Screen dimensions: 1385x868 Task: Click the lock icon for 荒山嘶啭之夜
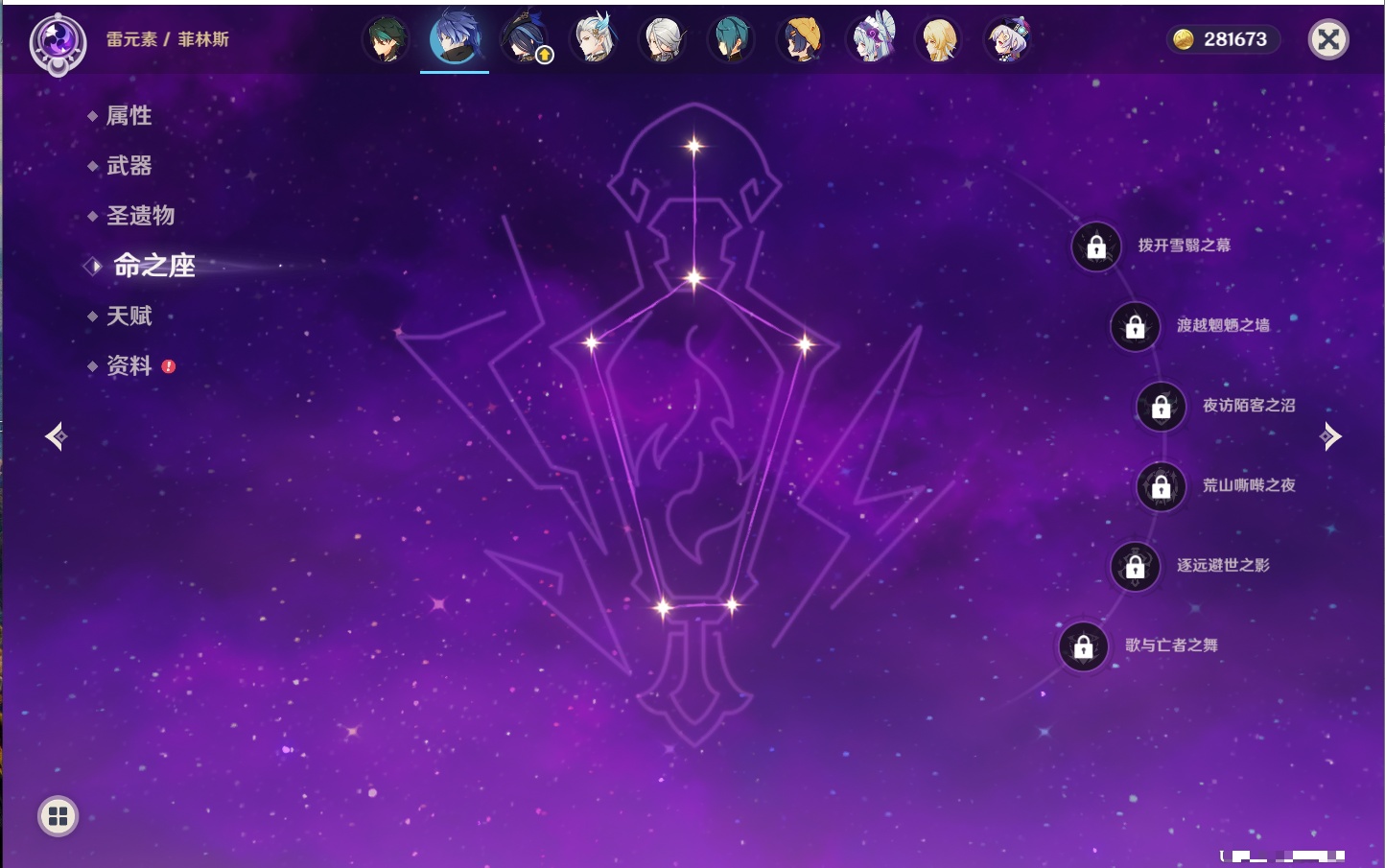point(1161,486)
